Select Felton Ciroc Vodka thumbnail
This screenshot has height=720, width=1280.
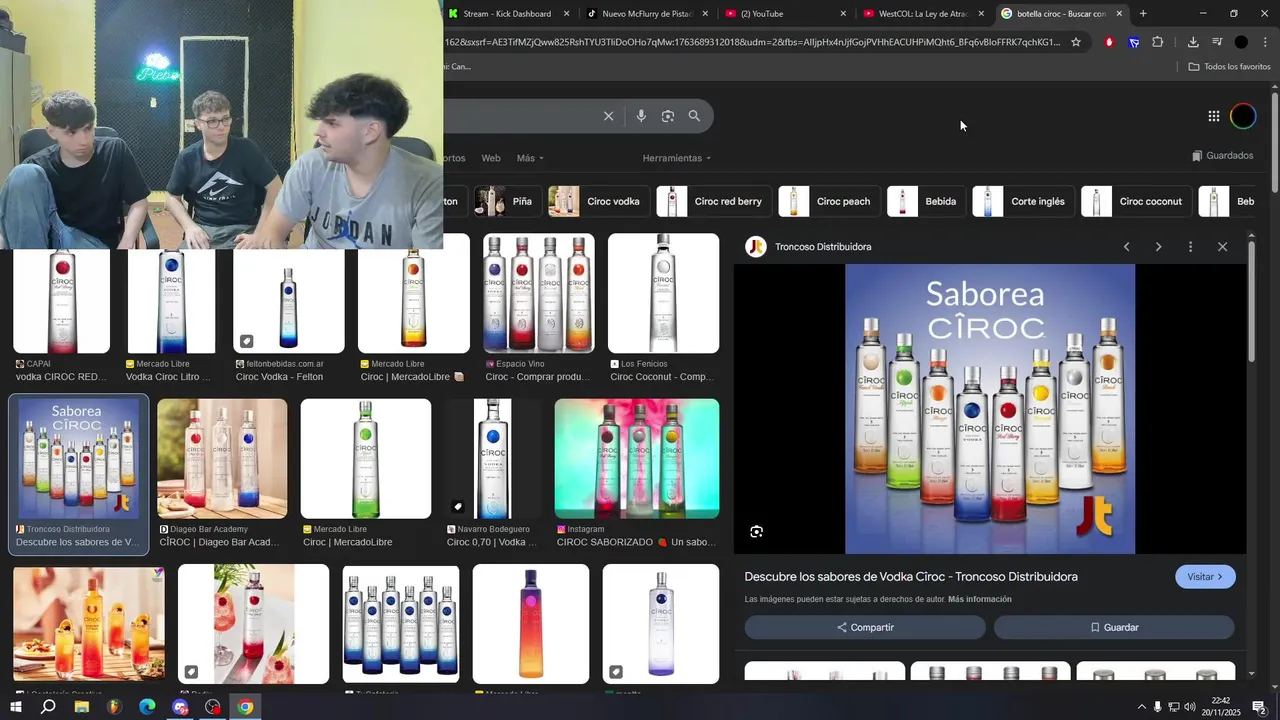click(288, 301)
